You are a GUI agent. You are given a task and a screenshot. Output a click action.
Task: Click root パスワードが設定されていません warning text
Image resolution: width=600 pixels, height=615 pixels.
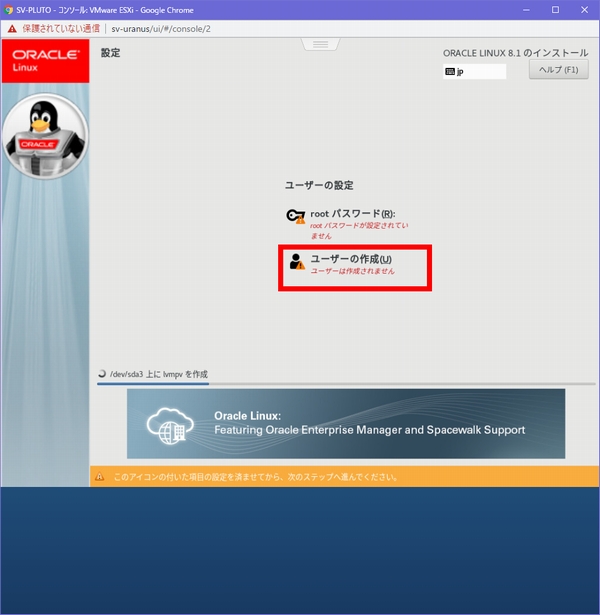pos(359,231)
